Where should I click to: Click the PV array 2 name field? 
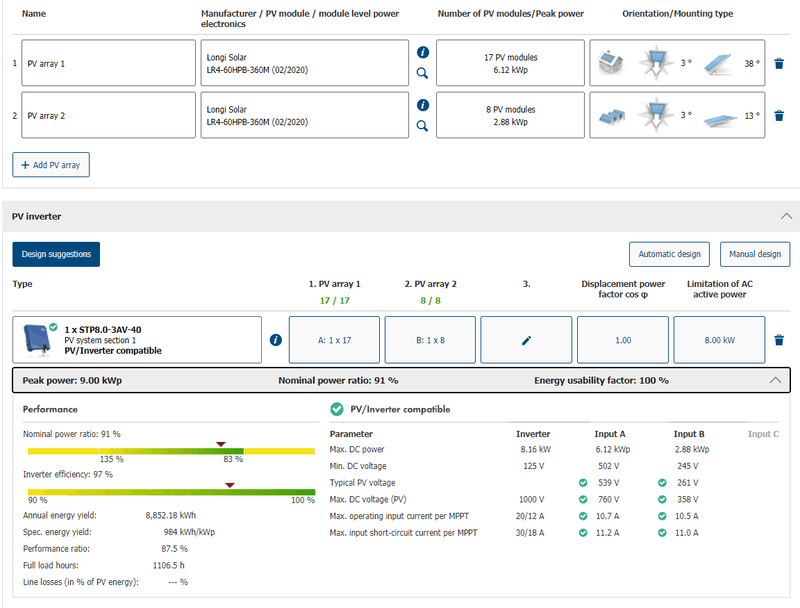point(108,115)
